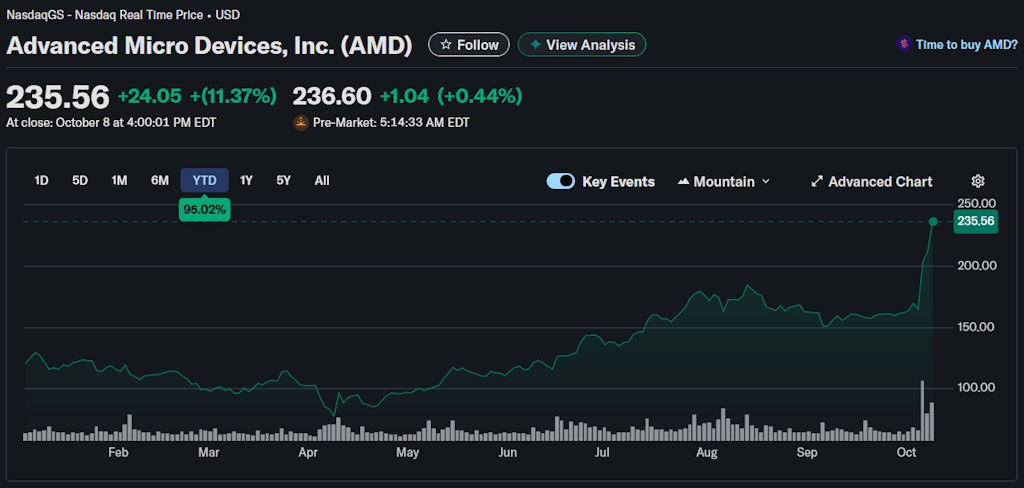The height and width of the screenshot is (488, 1024).
Task: Select the 5D time range
Action: pyautogui.click(x=80, y=180)
